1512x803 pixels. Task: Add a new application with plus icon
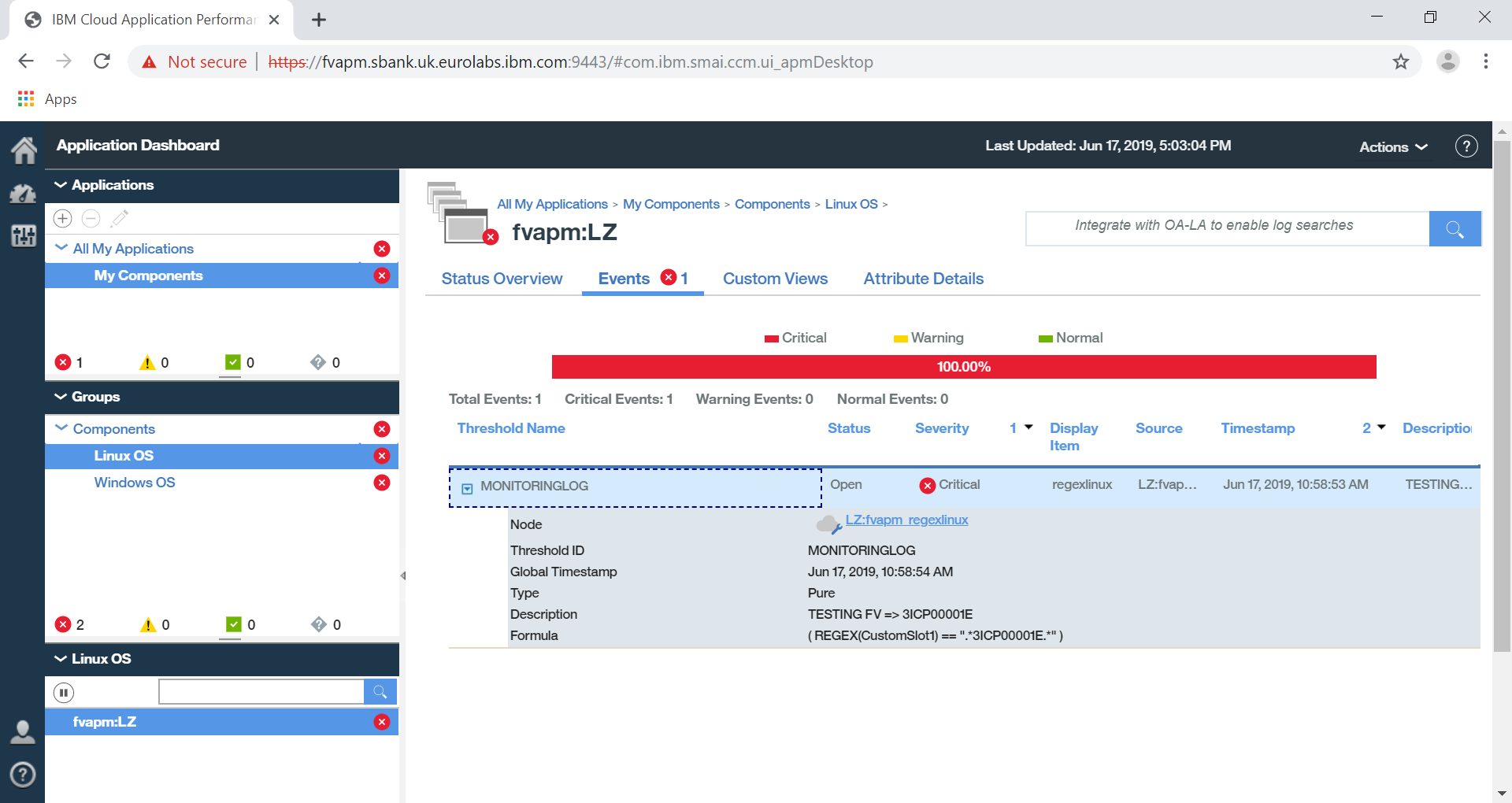tap(63, 218)
